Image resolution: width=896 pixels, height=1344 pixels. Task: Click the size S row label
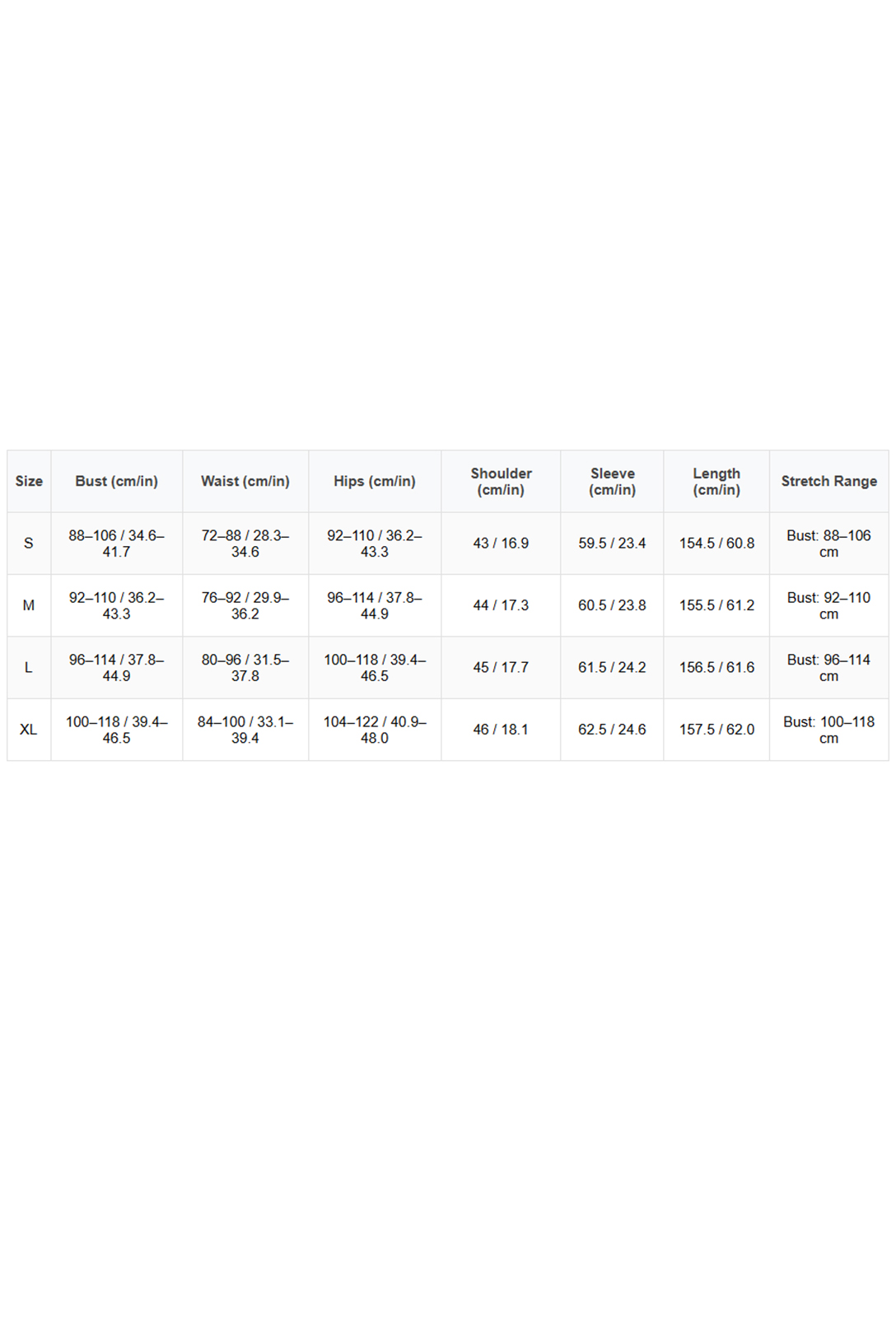click(29, 544)
